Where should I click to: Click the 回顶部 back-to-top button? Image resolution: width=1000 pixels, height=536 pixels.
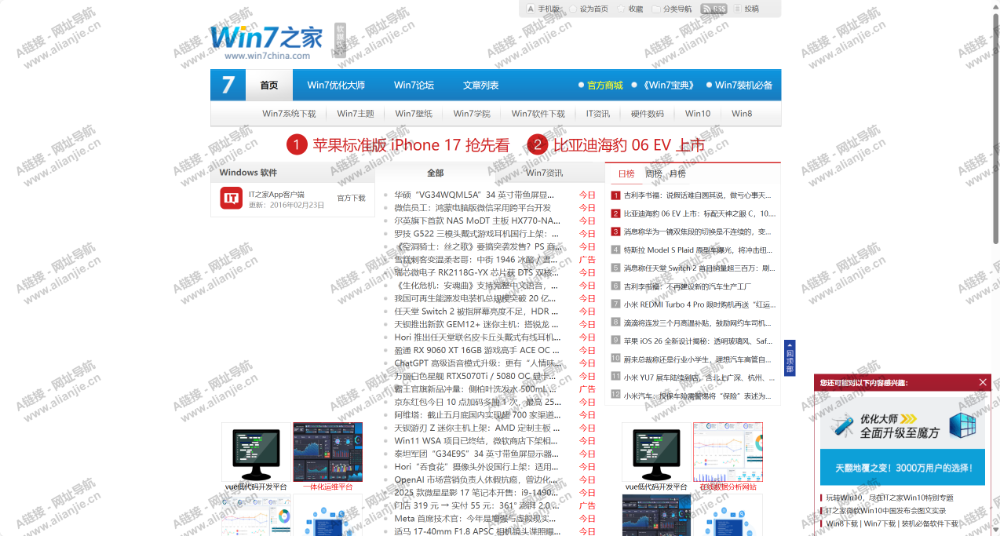pos(790,358)
